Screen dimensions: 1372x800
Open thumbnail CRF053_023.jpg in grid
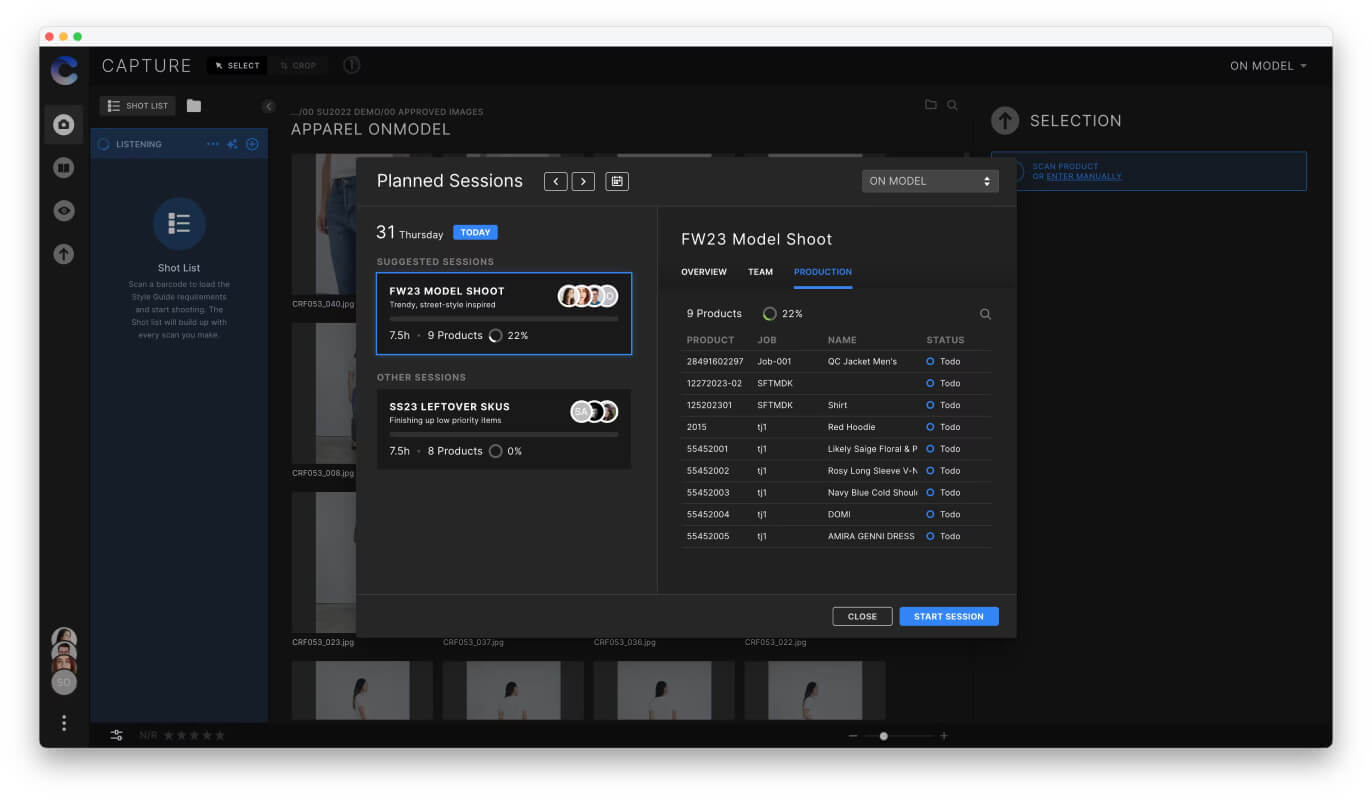pyautogui.click(x=323, y=562)
